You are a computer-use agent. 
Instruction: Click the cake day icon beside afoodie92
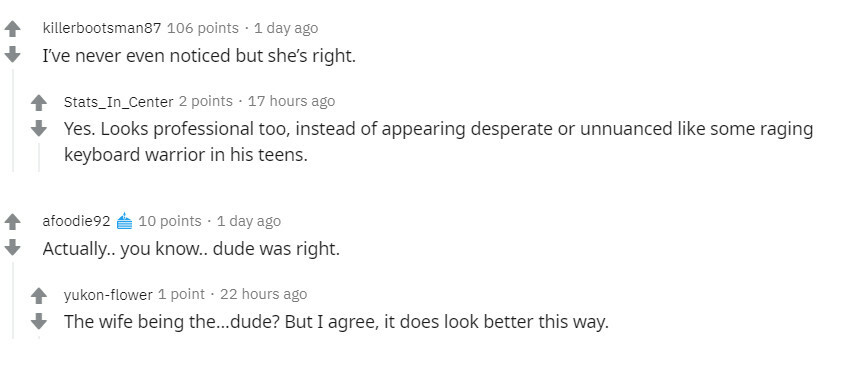pyautogui.click(x=125, y=221)
